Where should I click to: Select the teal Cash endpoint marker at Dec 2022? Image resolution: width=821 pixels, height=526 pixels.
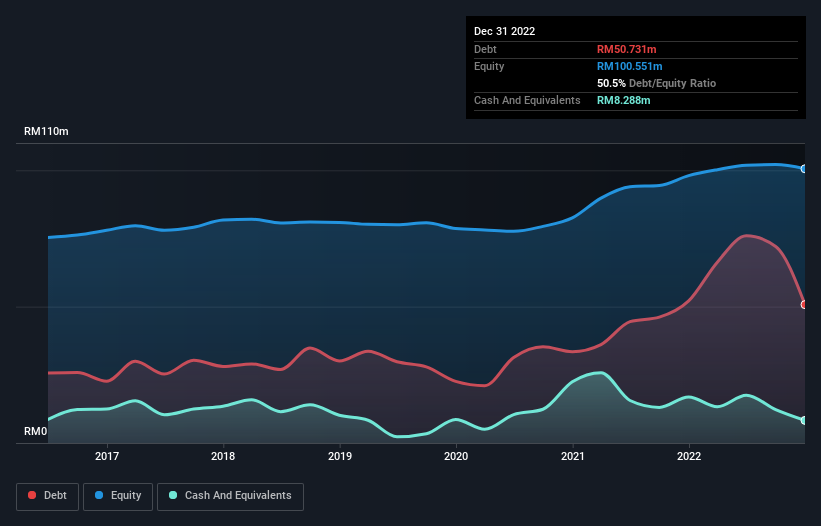[x=804, y=420]
